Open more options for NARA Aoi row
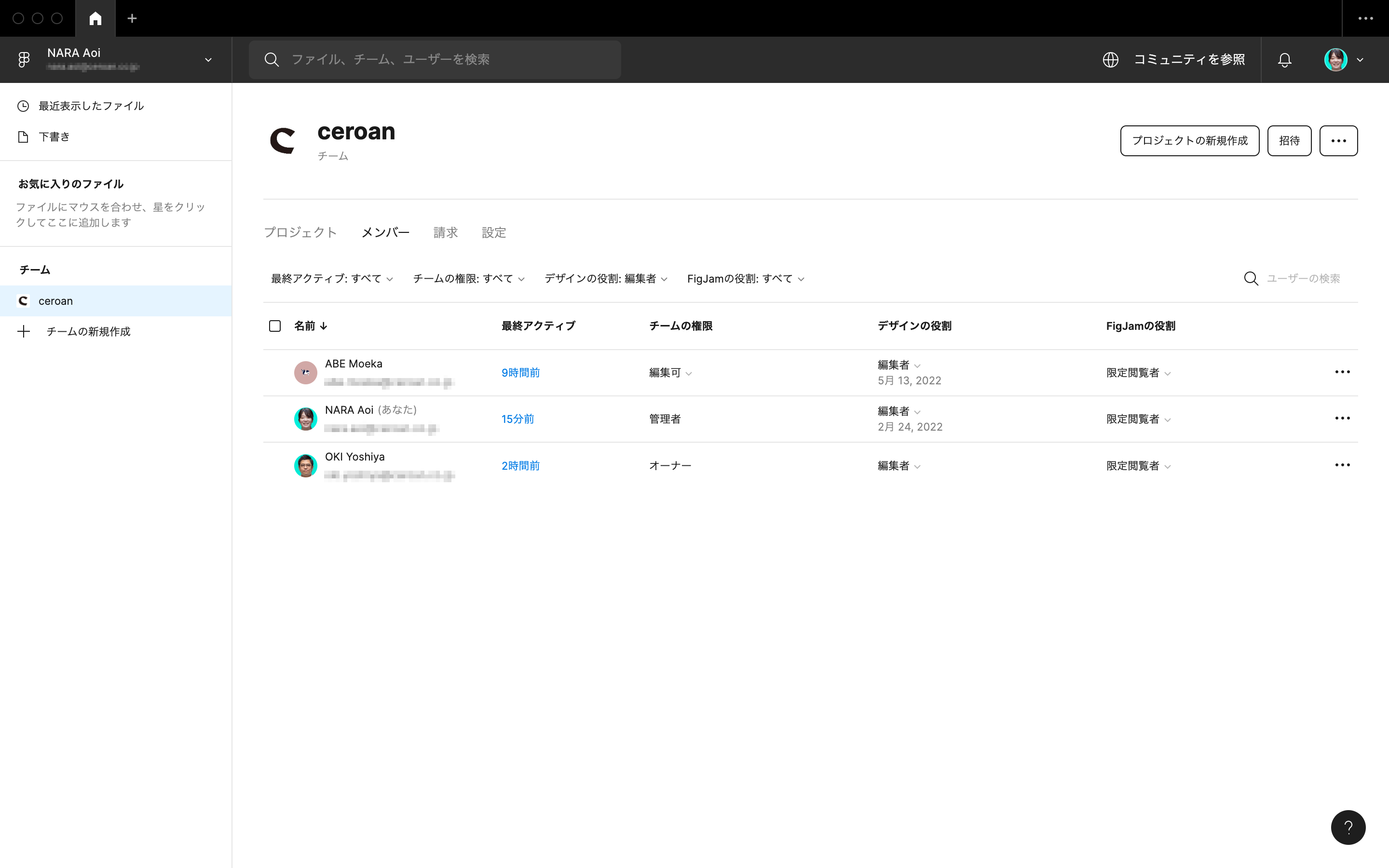 point(1343,418)
